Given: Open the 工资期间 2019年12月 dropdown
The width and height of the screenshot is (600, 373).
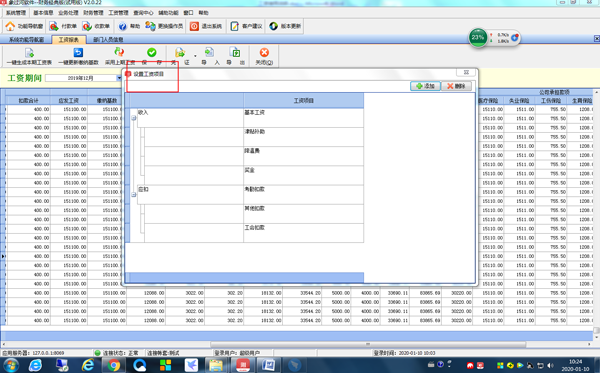Looking at the screenshot, I should click(x=119, y=78).
